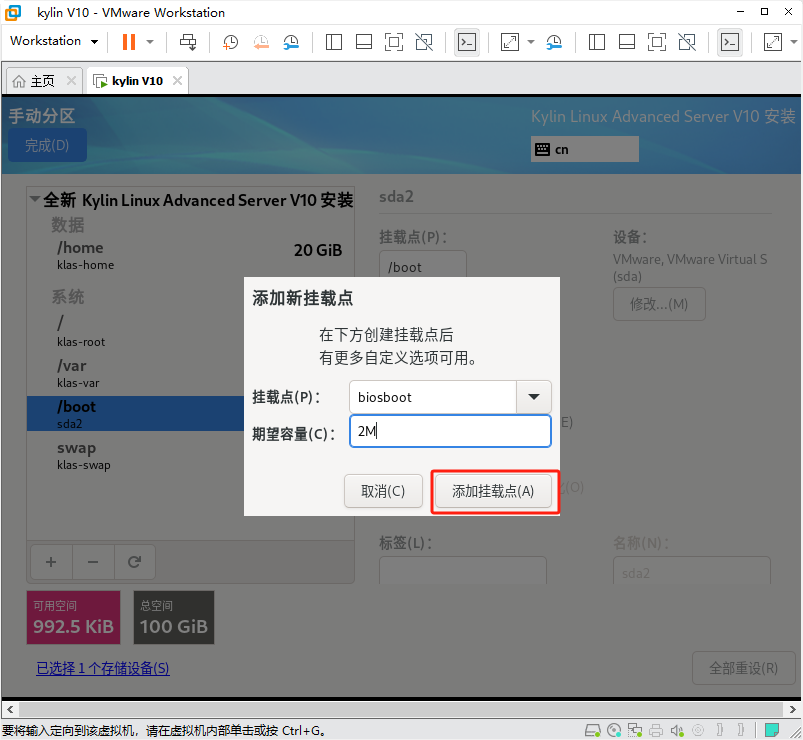Image resolution: width=803 pixels, height=740 pixels.
Task: Revert to the previous snapshot icon
Action: (x=261, y=42)
